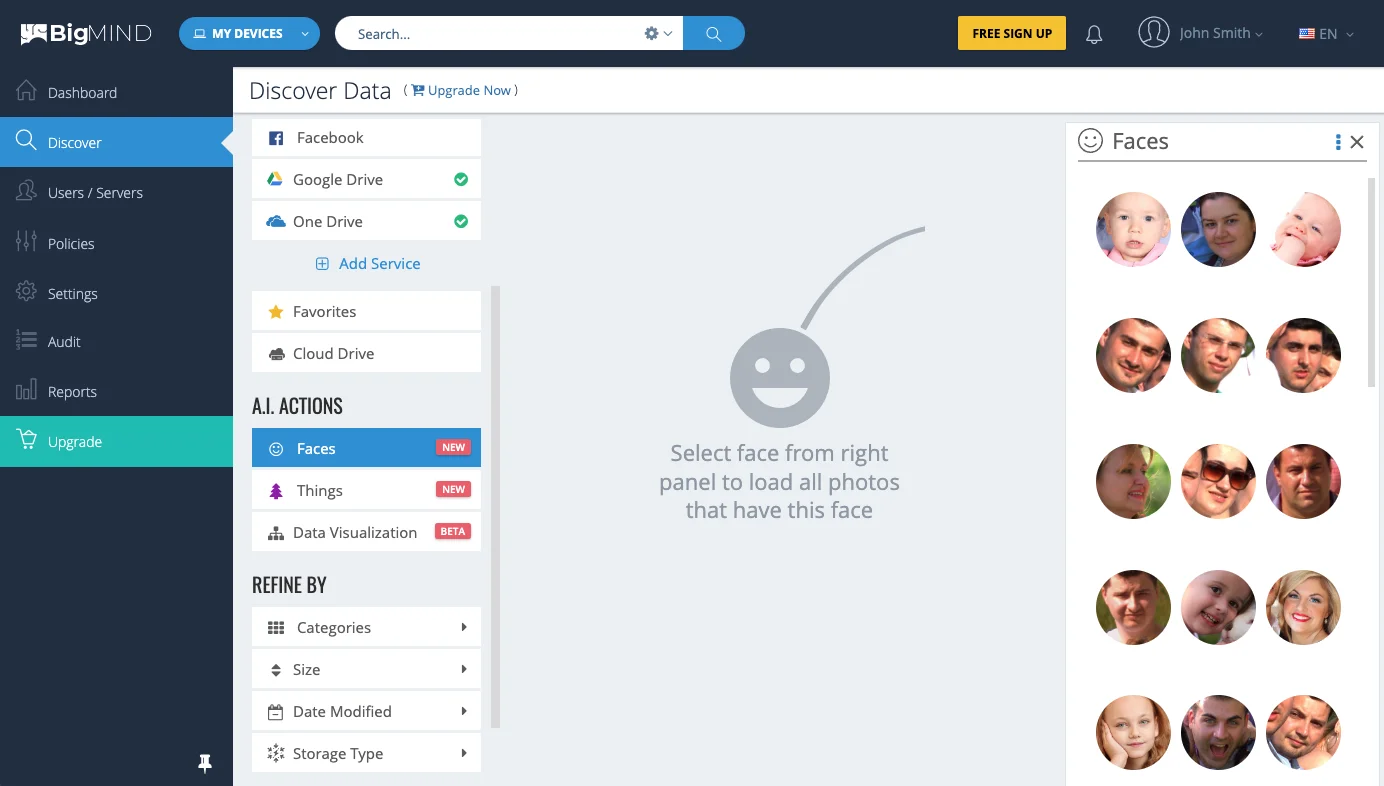Viewport: 1384px width, 786px height.
Task: Select the Facebook service
Action: (366, 138)
